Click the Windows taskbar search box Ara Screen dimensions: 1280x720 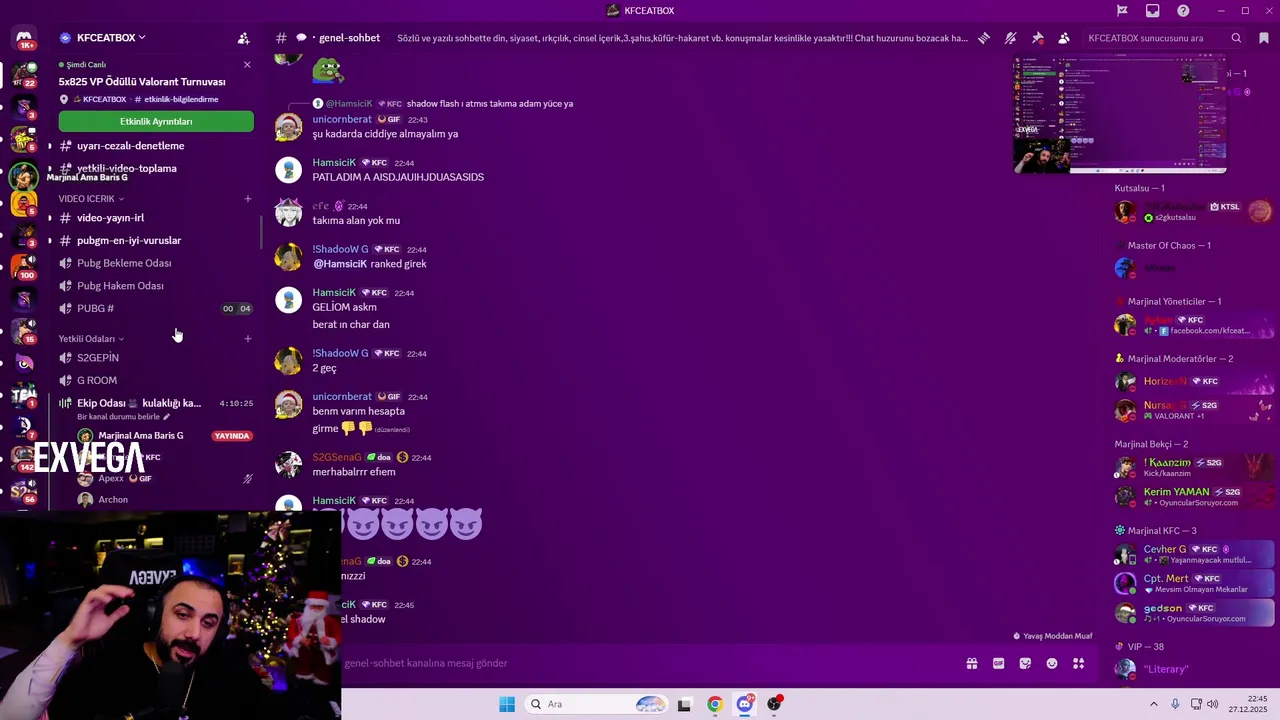point(597,704)
